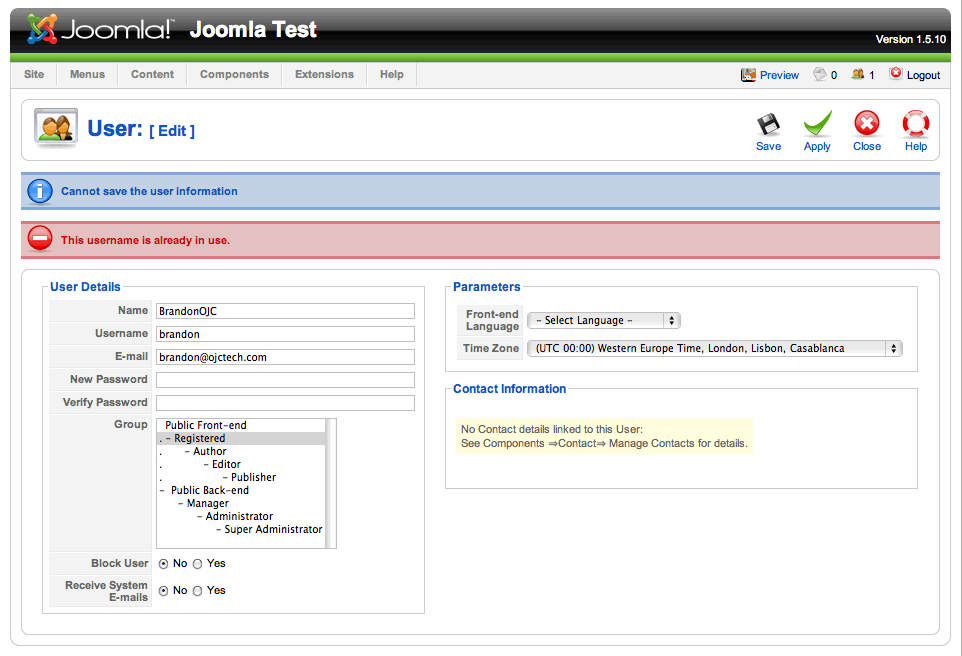Click the Save floppy disk icon
Image resolution: width=962 pixels, height=656 pixels.
point(768,124)
